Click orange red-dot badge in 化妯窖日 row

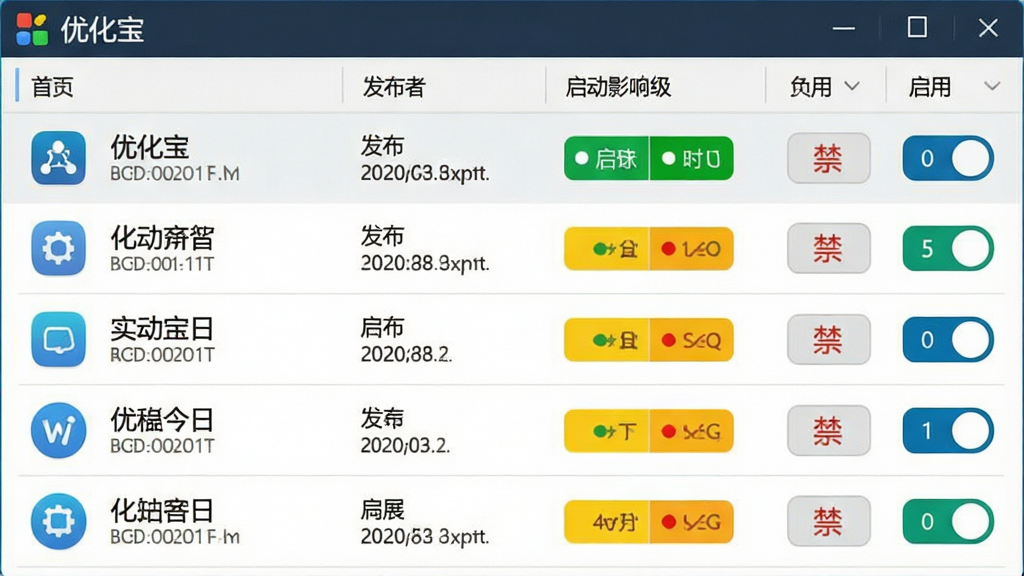pyautogui.click(x=692, y=521)
